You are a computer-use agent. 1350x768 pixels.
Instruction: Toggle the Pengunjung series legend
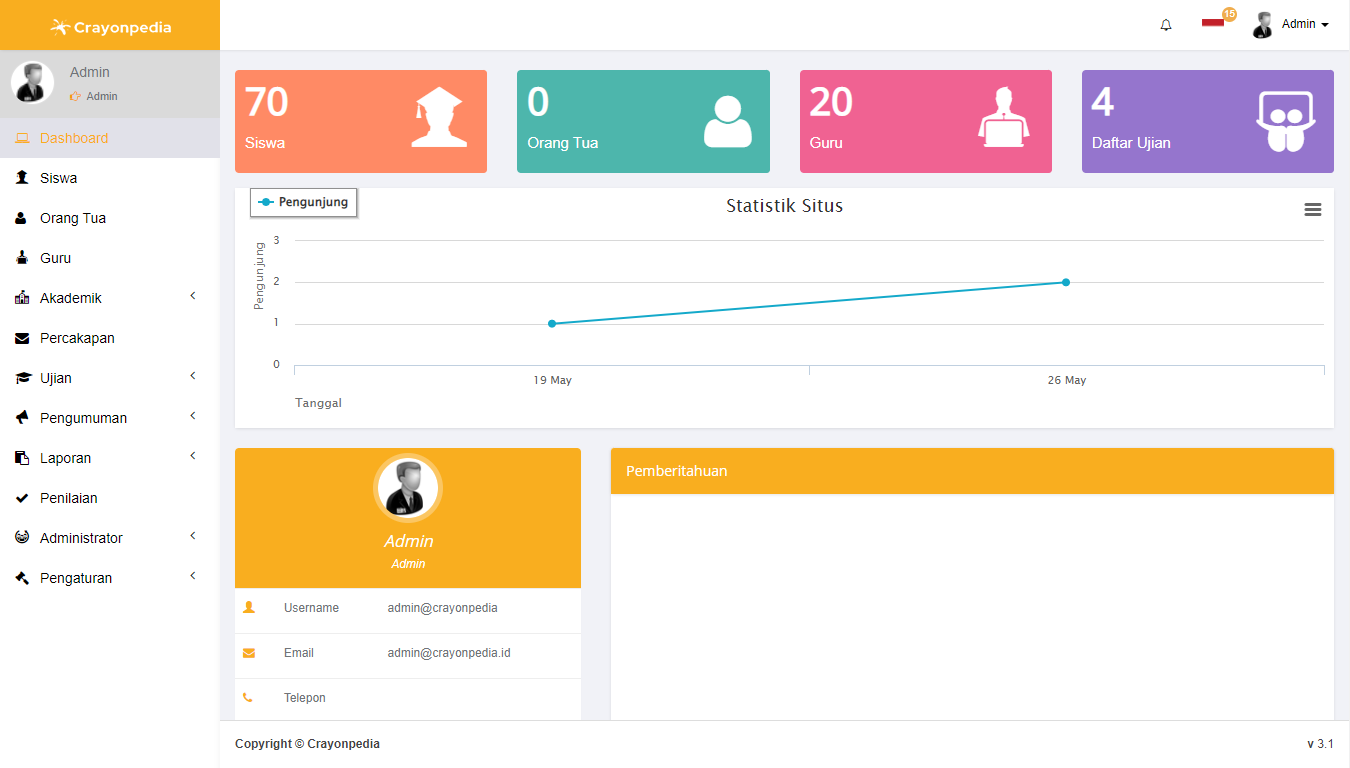click(x=304, y=202)
